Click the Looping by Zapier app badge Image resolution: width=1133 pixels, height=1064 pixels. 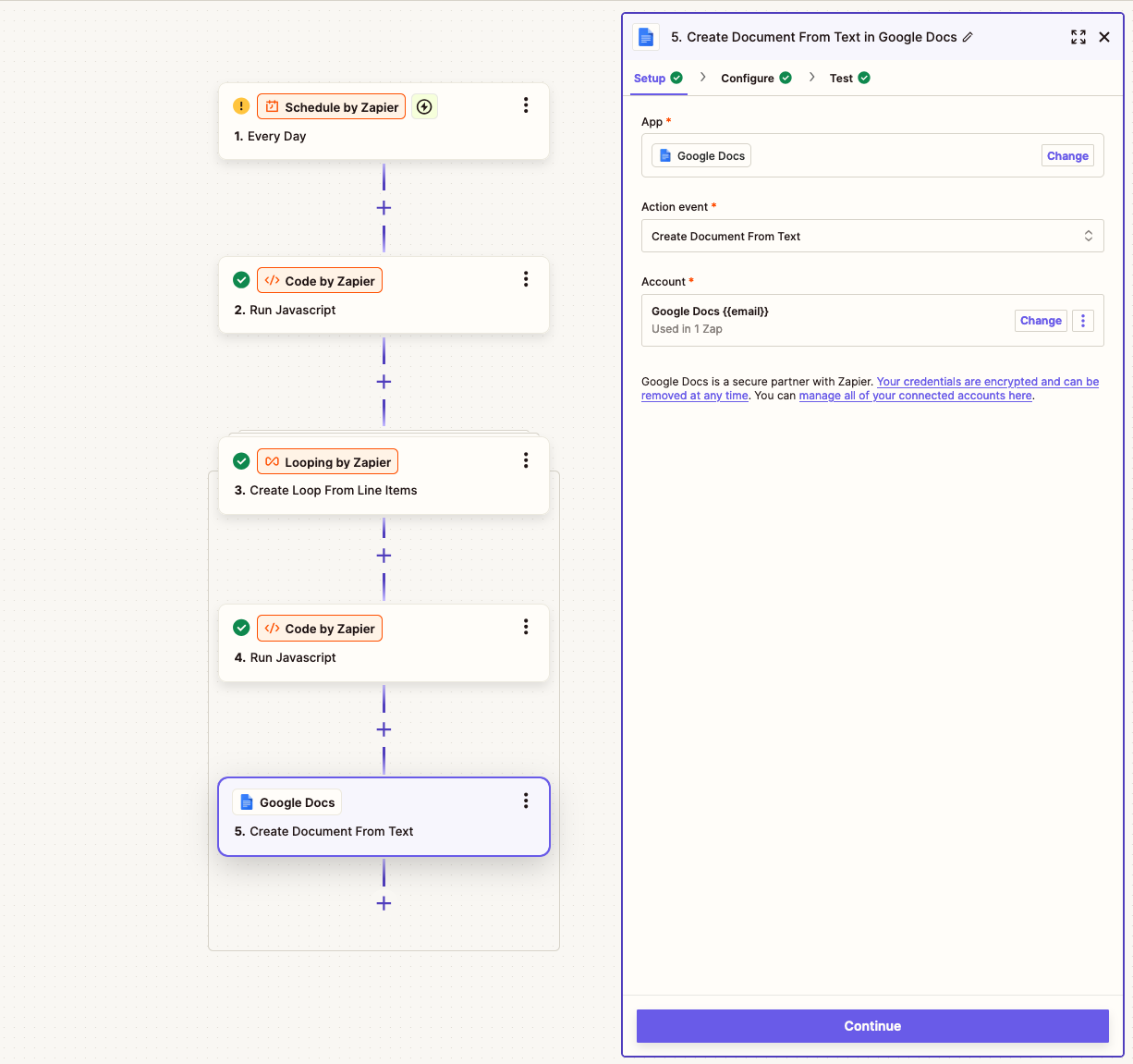click(327, 462)
